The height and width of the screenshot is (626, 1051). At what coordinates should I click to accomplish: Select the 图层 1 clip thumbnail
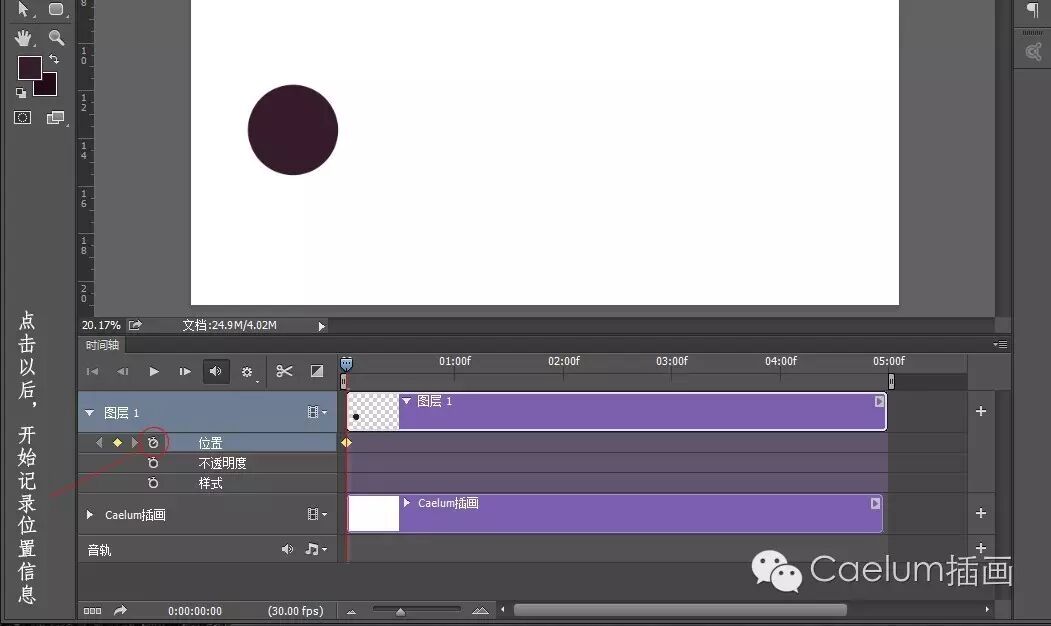(374, 412)
